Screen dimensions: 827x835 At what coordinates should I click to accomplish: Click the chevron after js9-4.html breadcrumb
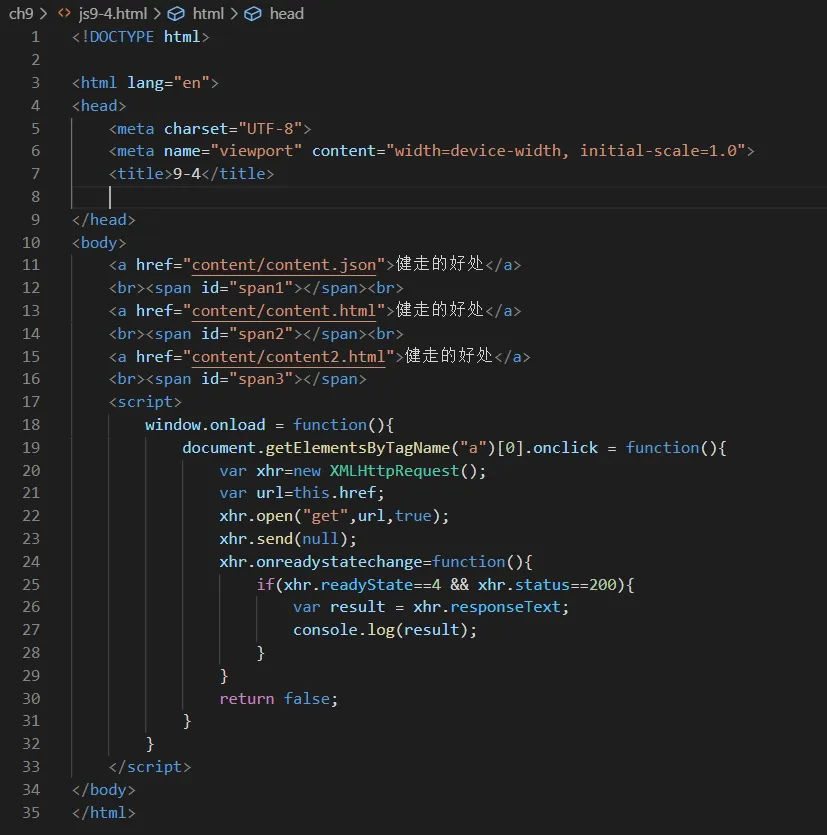[x=156, y=14]
